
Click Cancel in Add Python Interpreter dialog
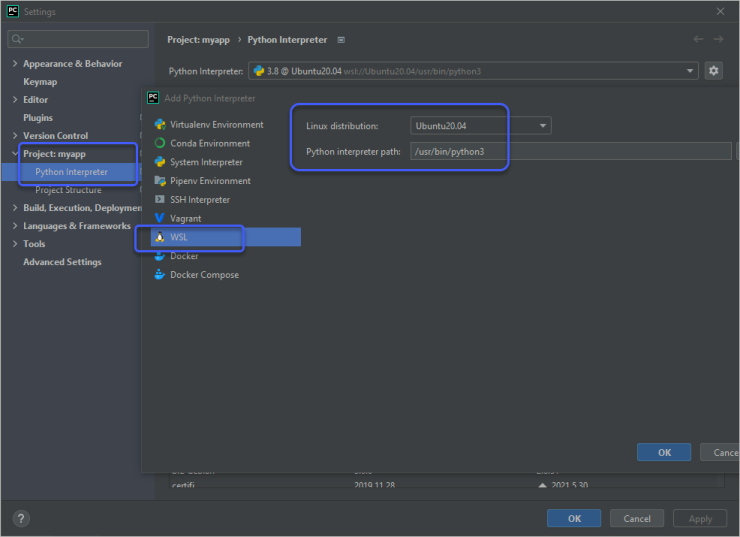[x=721, y=452]
